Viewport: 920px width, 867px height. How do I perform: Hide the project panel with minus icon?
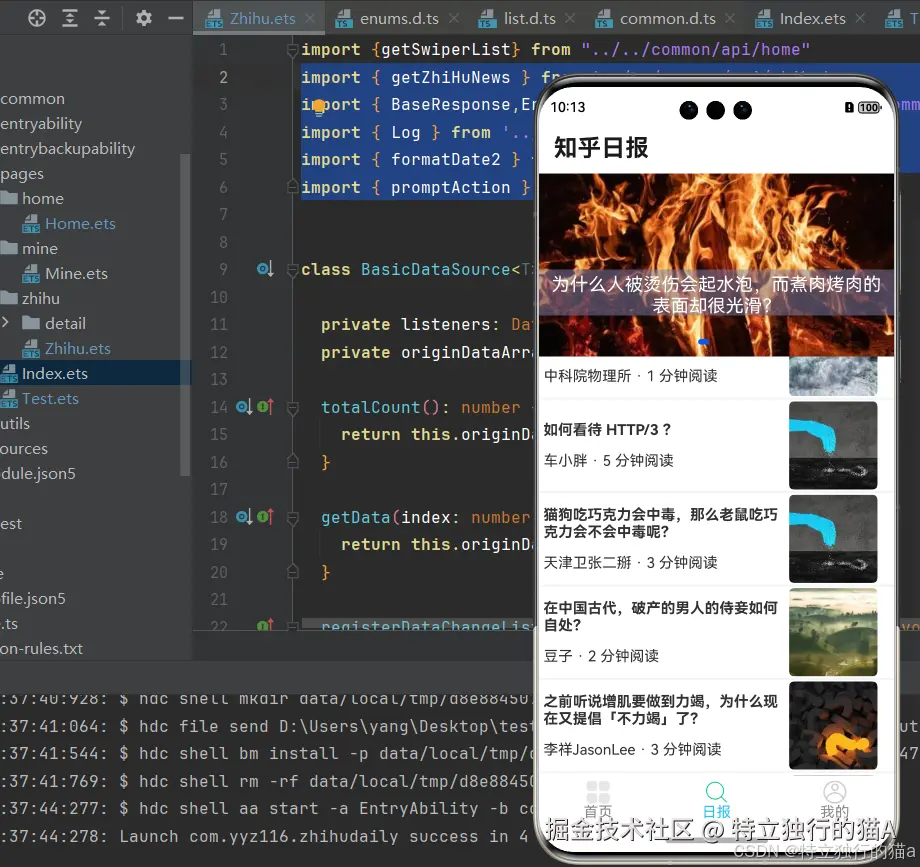[176, 18]
